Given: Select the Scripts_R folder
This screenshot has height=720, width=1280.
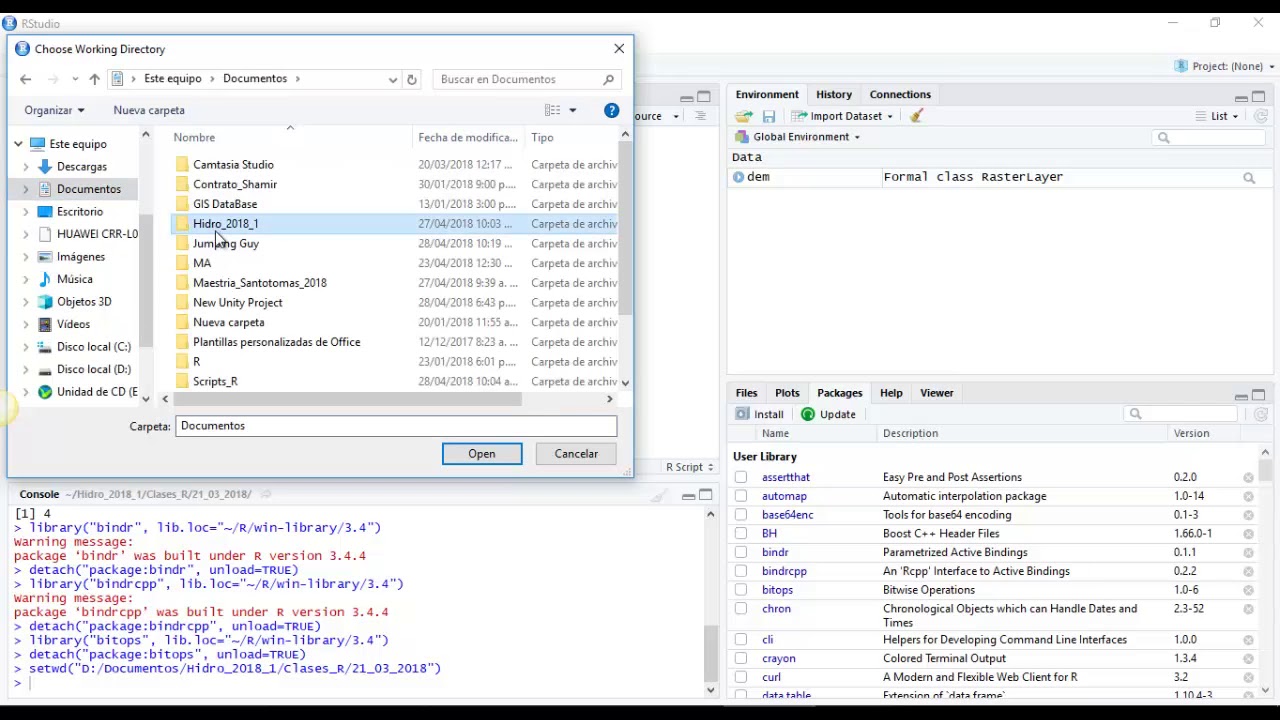Looking at the screenshot, I should click(x=215, y=382).
